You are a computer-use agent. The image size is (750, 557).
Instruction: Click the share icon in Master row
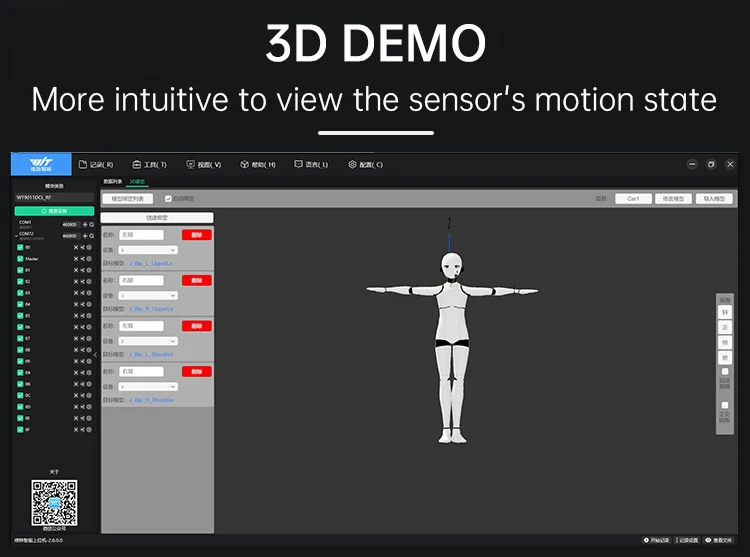pyautogui.click(x=82, y=259)
